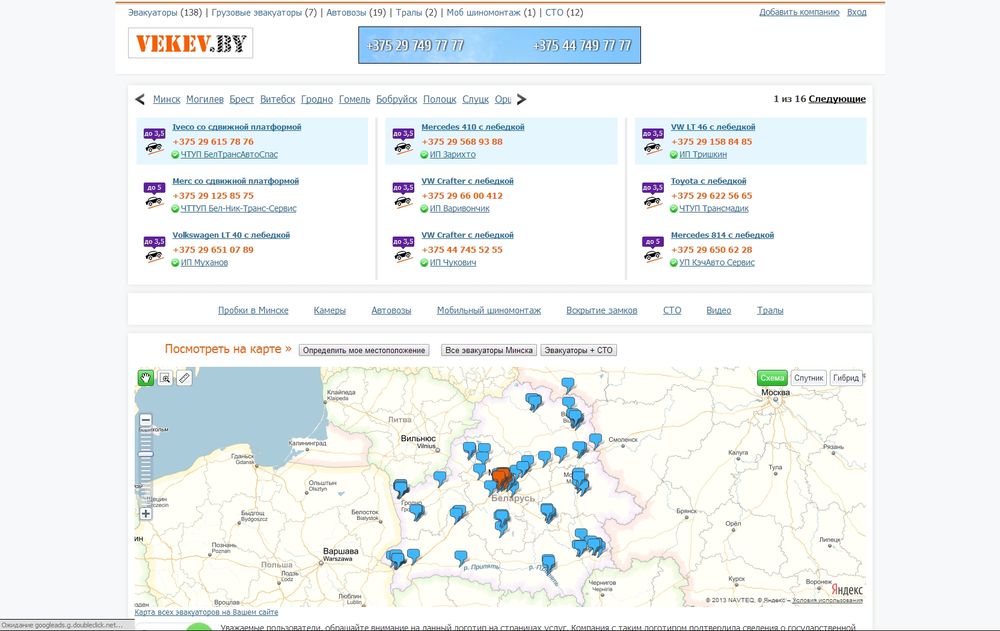Open Видео link

(719, 310)
